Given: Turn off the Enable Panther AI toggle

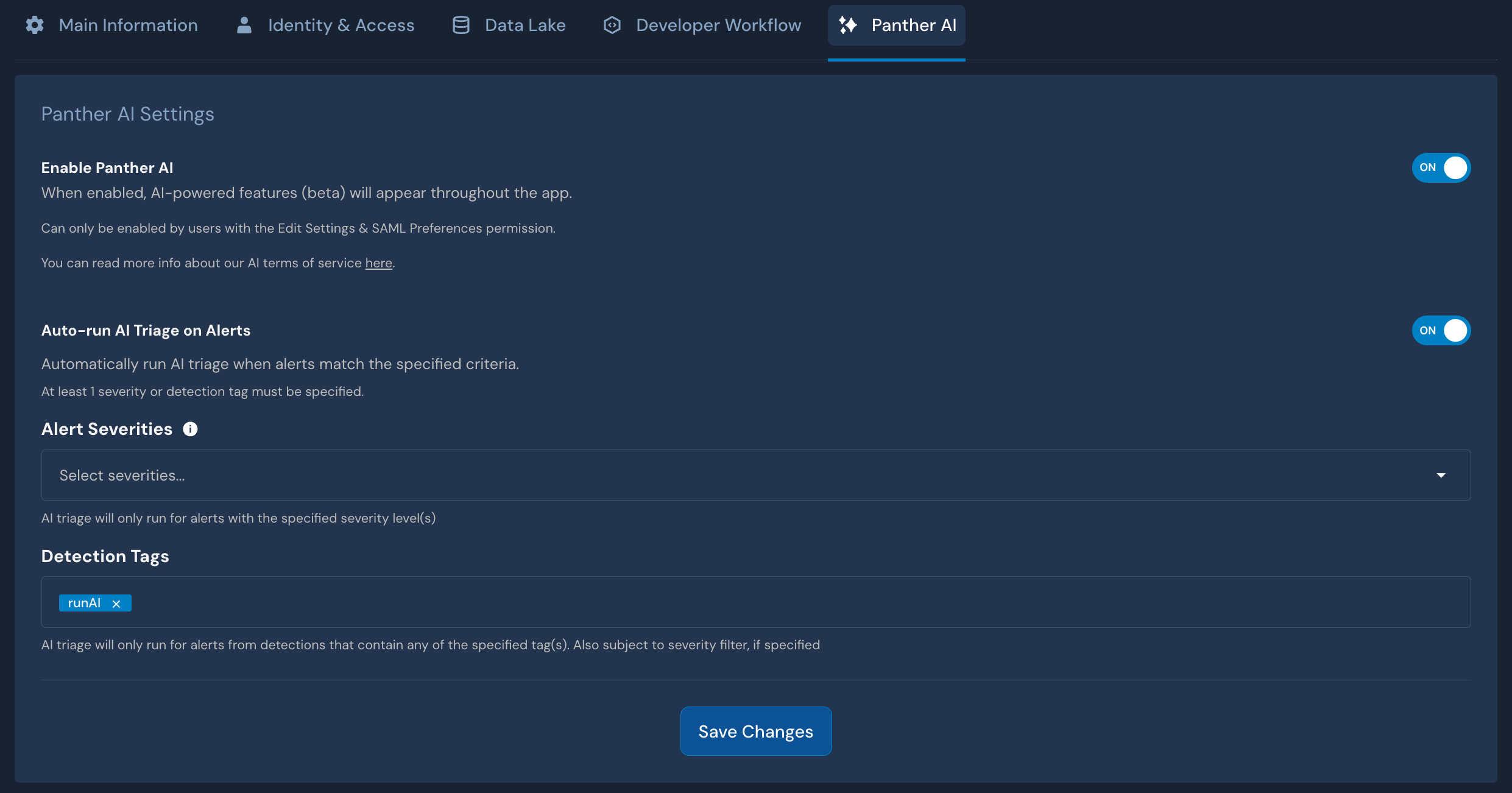Looking at the screenshot, I should [x=1441, y=167].
